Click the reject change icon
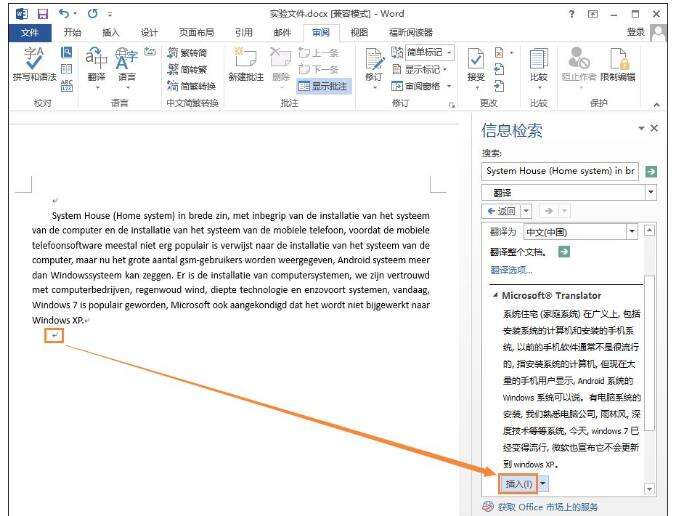The image size is (682, 516). tap(499, 53)
